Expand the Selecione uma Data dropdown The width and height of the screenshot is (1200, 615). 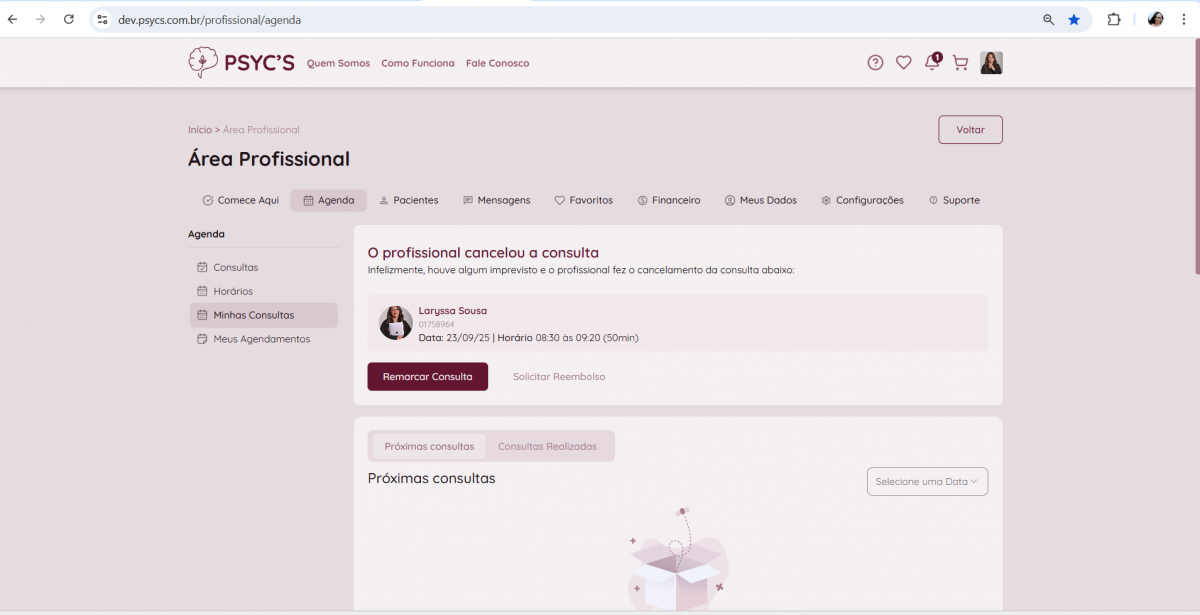pyautogui.click(x=927, y=482)
